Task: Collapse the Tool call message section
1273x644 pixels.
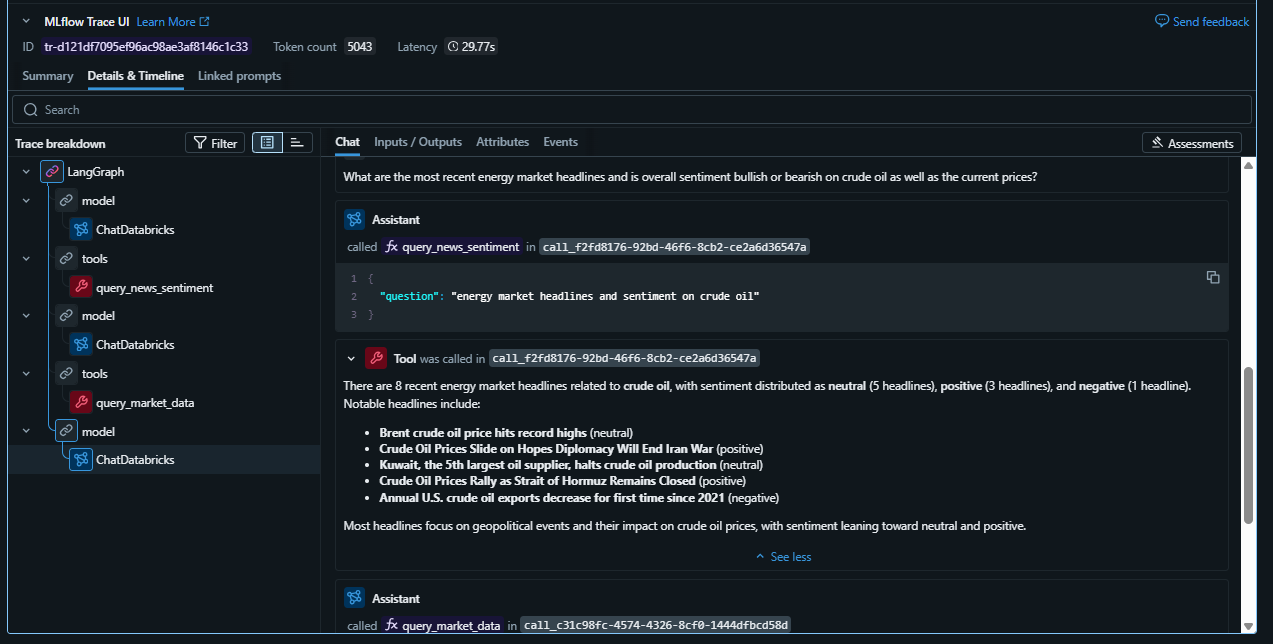Action: tap(351, 358)
